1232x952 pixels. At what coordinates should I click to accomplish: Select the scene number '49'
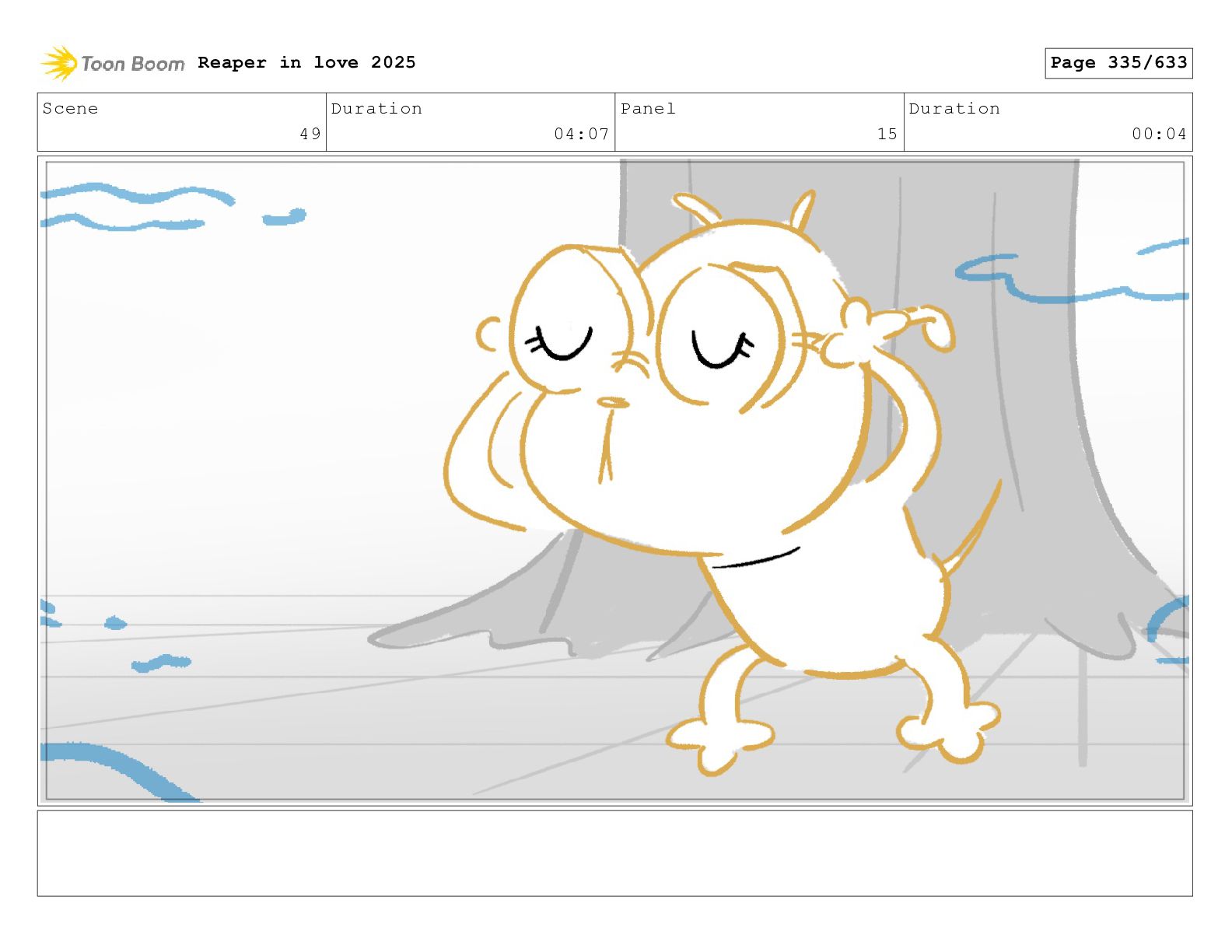coord(310,134)
